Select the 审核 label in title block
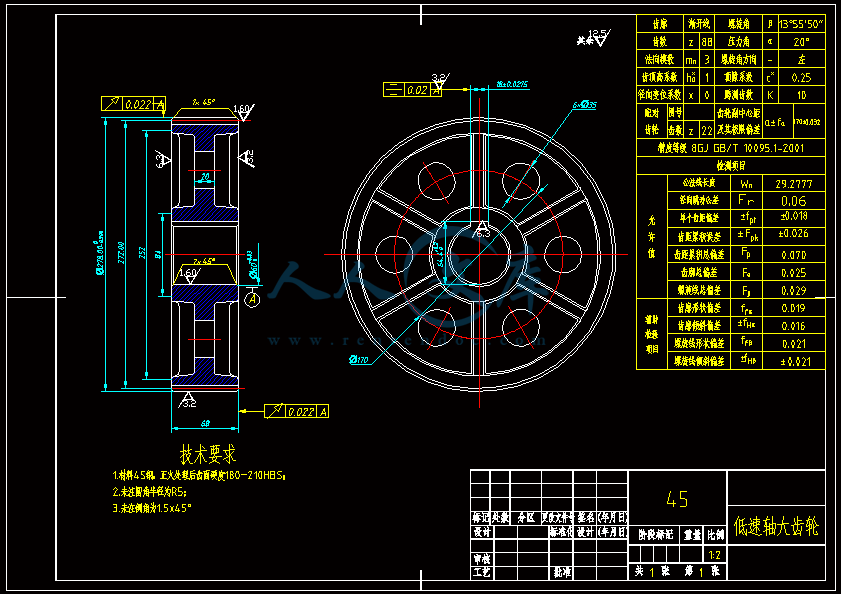This screenshot has height=594, width=841. 482,559
